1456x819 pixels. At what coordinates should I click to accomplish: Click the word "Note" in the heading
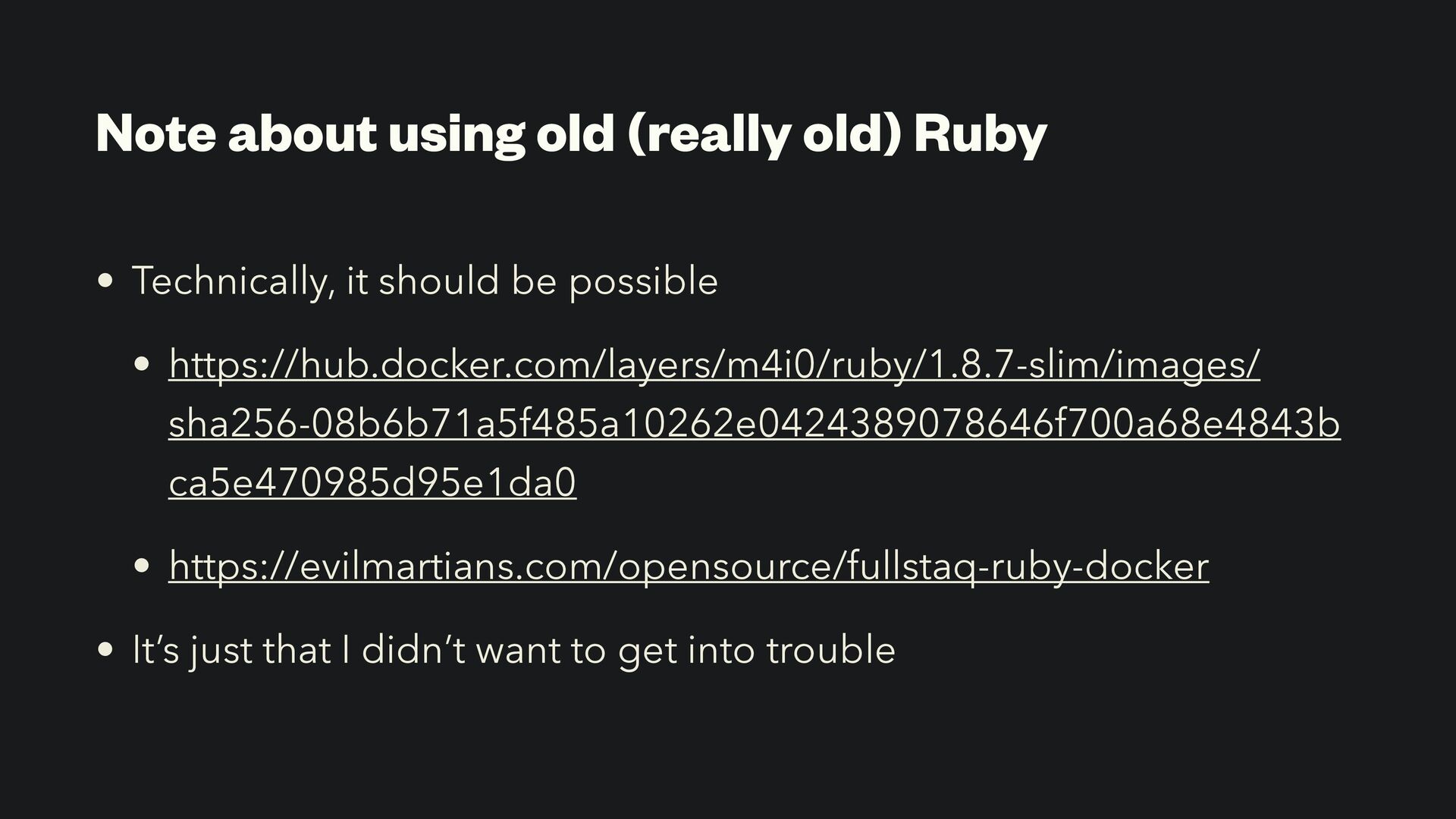point(155,133)
